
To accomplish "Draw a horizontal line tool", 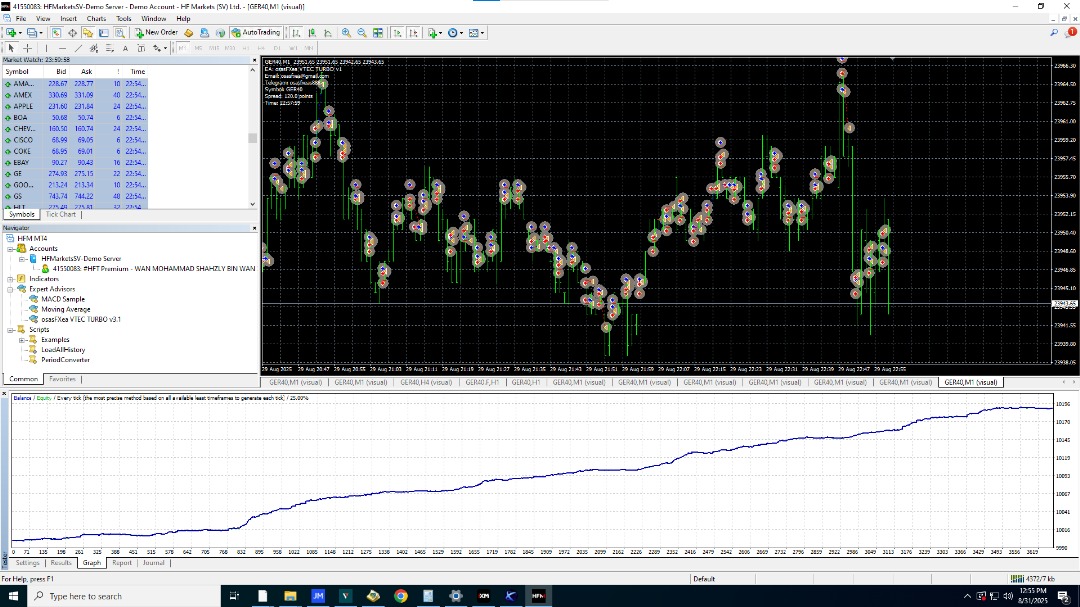I will pos(62,48).
